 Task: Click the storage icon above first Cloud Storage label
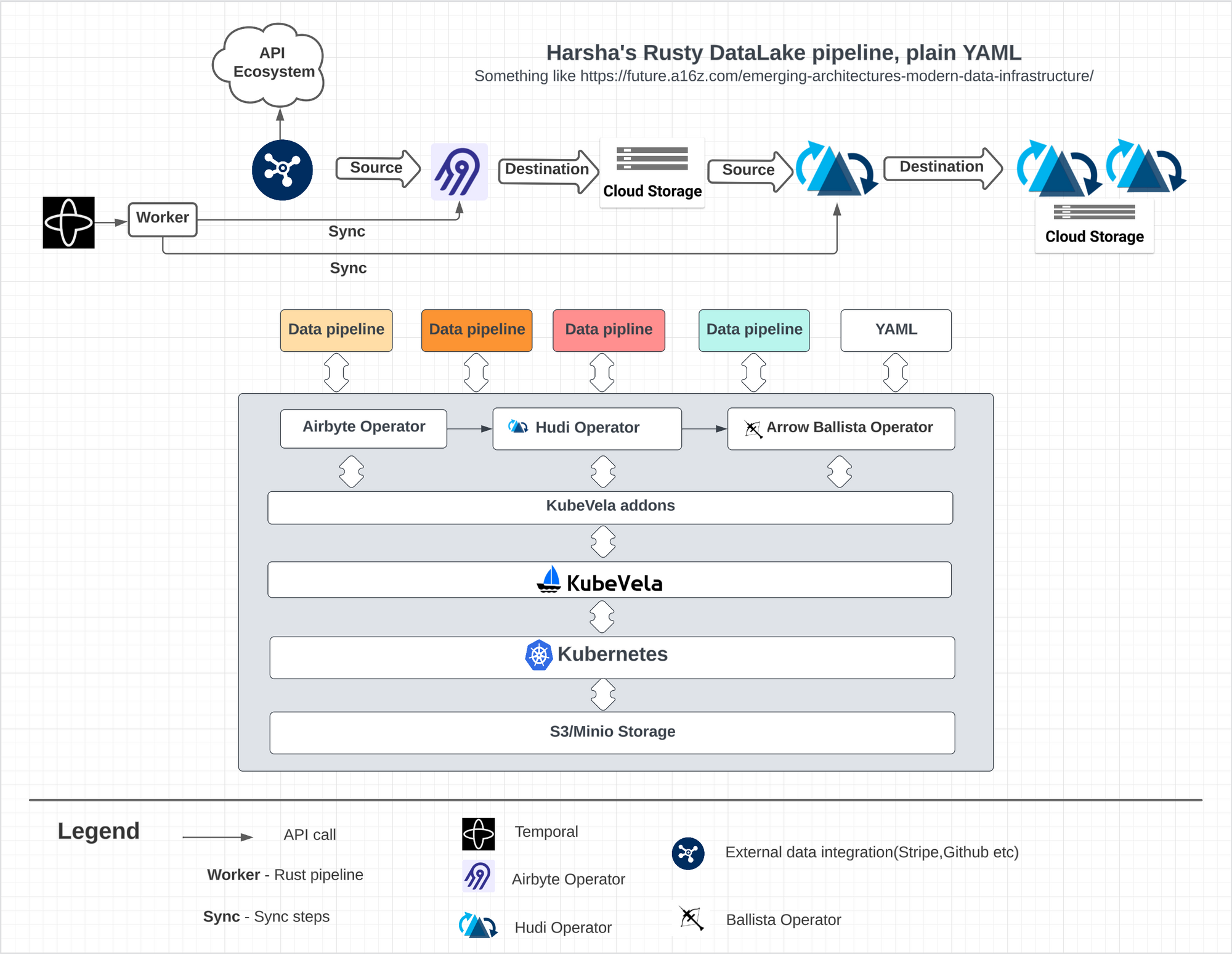652,158
